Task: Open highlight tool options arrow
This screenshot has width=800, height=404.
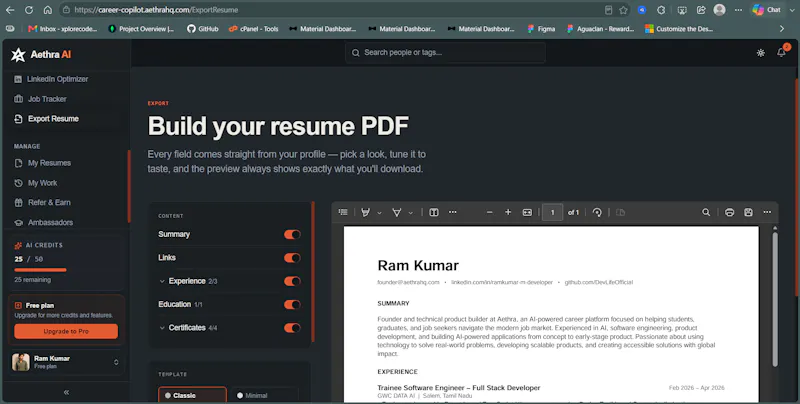Action: [379, 213]
